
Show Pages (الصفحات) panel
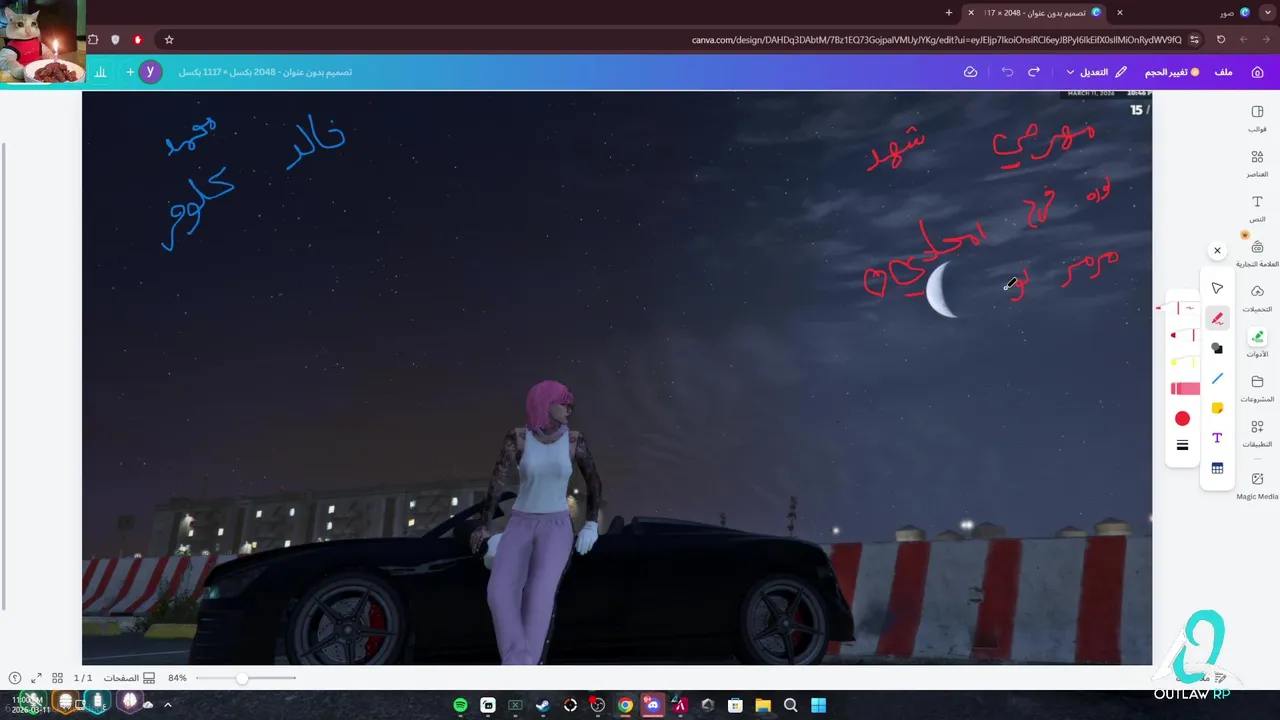coord(129,678)
